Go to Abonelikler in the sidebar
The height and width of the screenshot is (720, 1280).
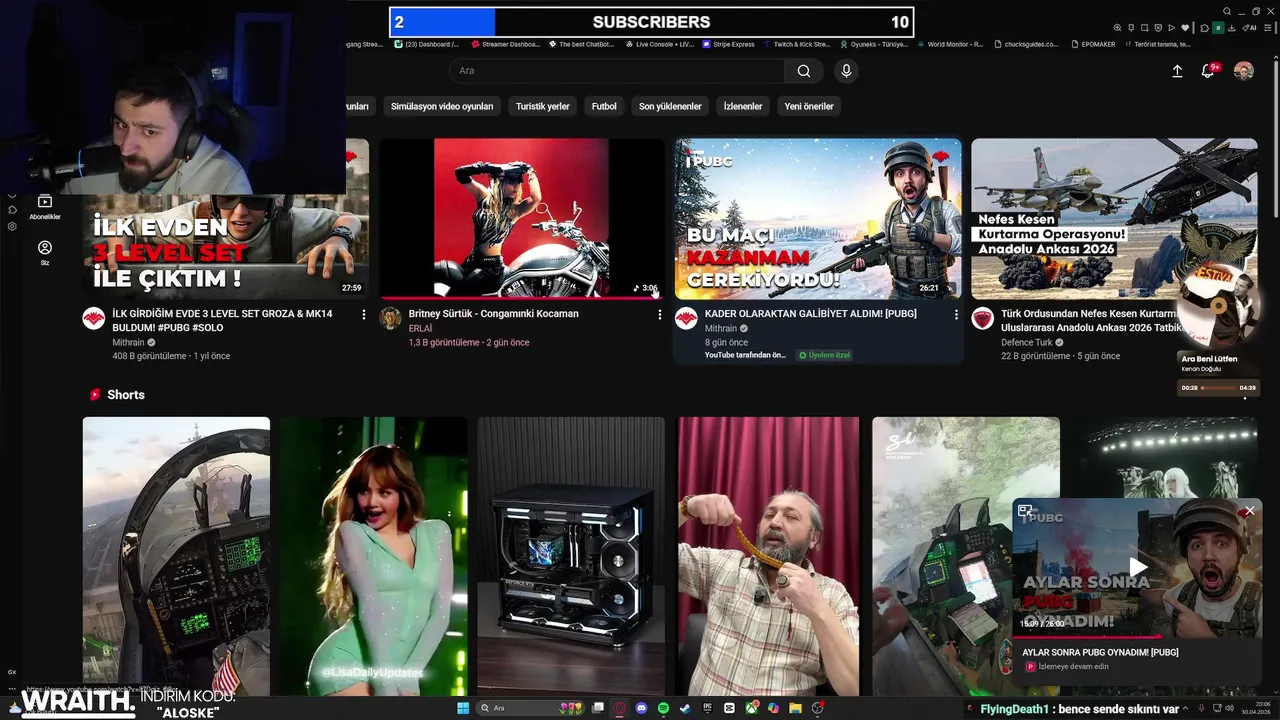point(45,207)
